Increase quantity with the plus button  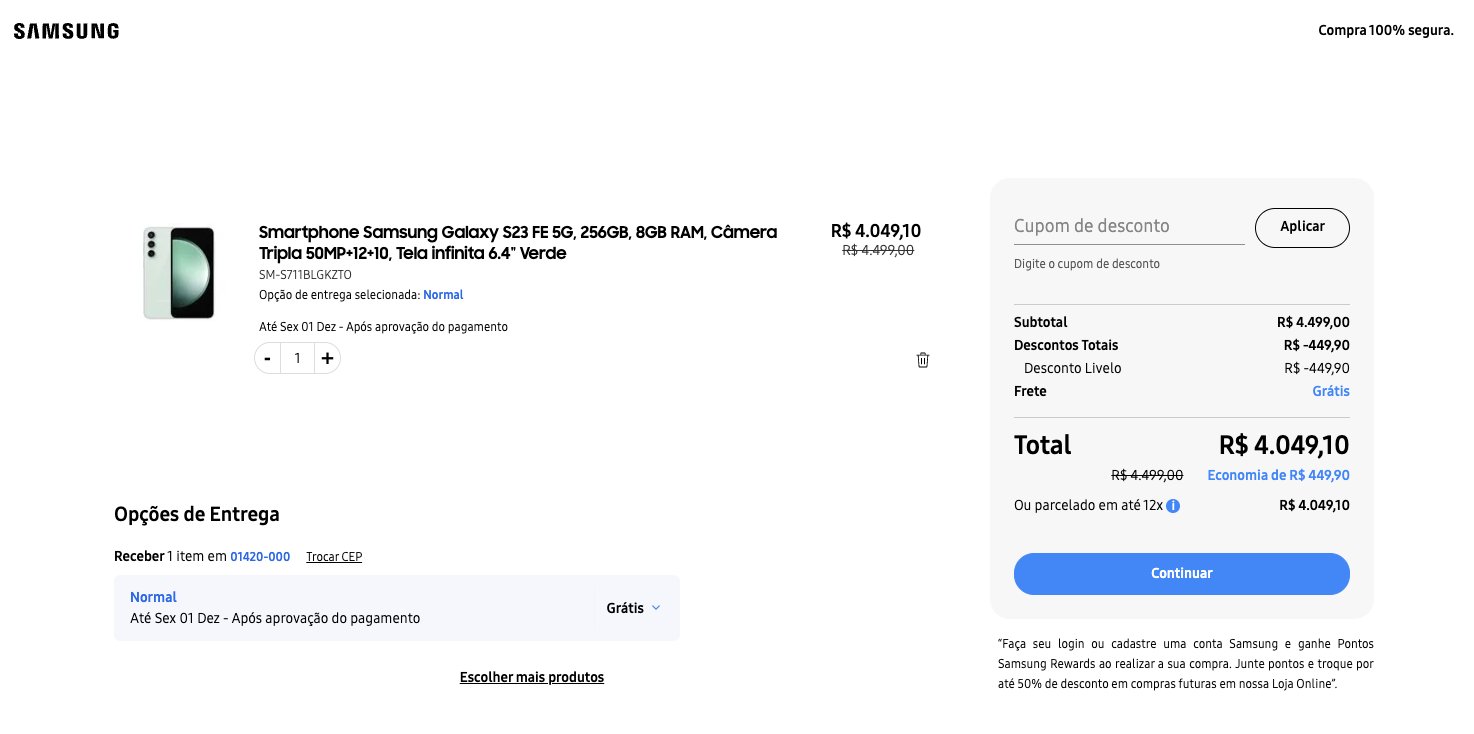tap(327, 358)
